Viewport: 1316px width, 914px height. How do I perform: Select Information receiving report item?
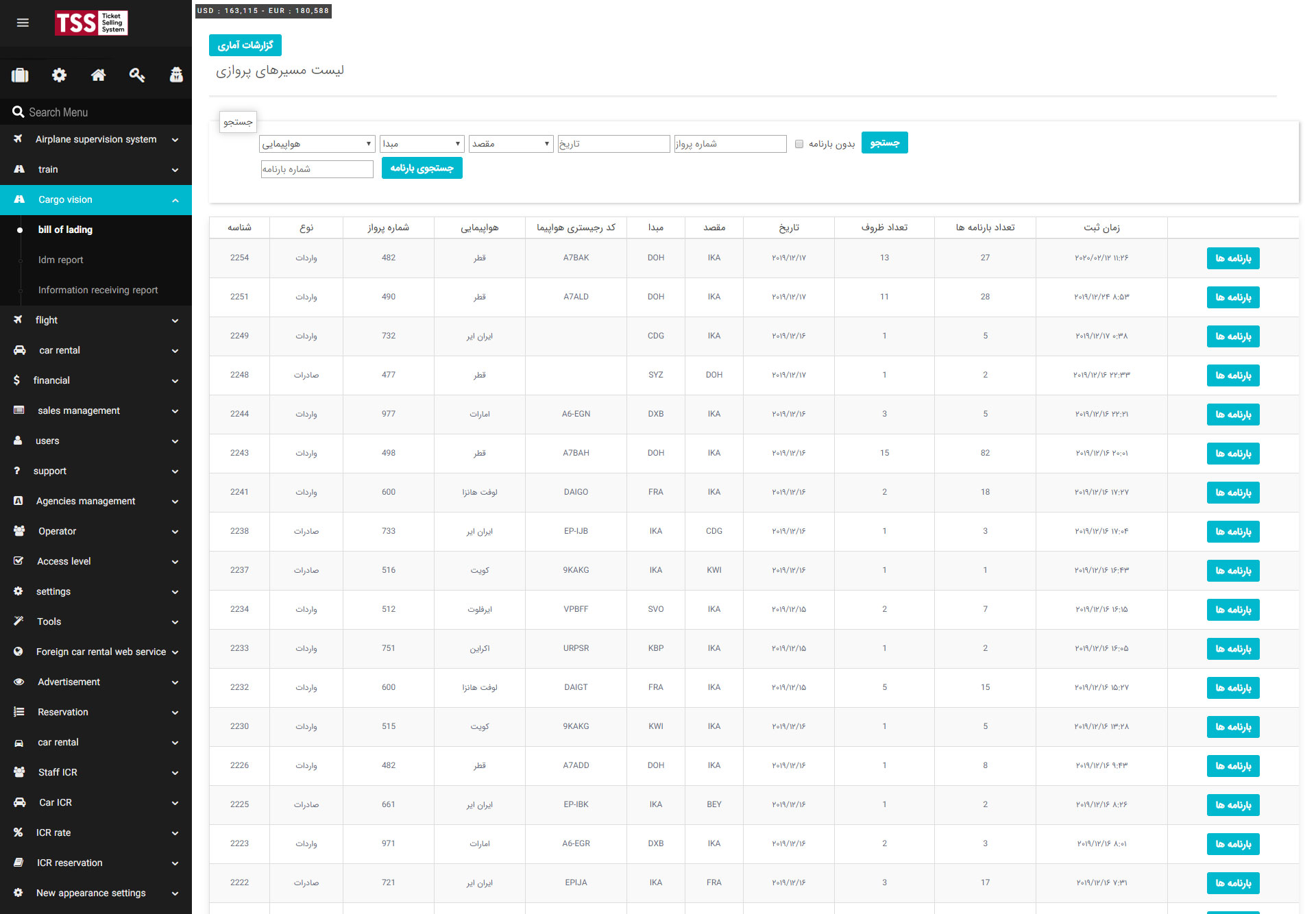(98, 290)
